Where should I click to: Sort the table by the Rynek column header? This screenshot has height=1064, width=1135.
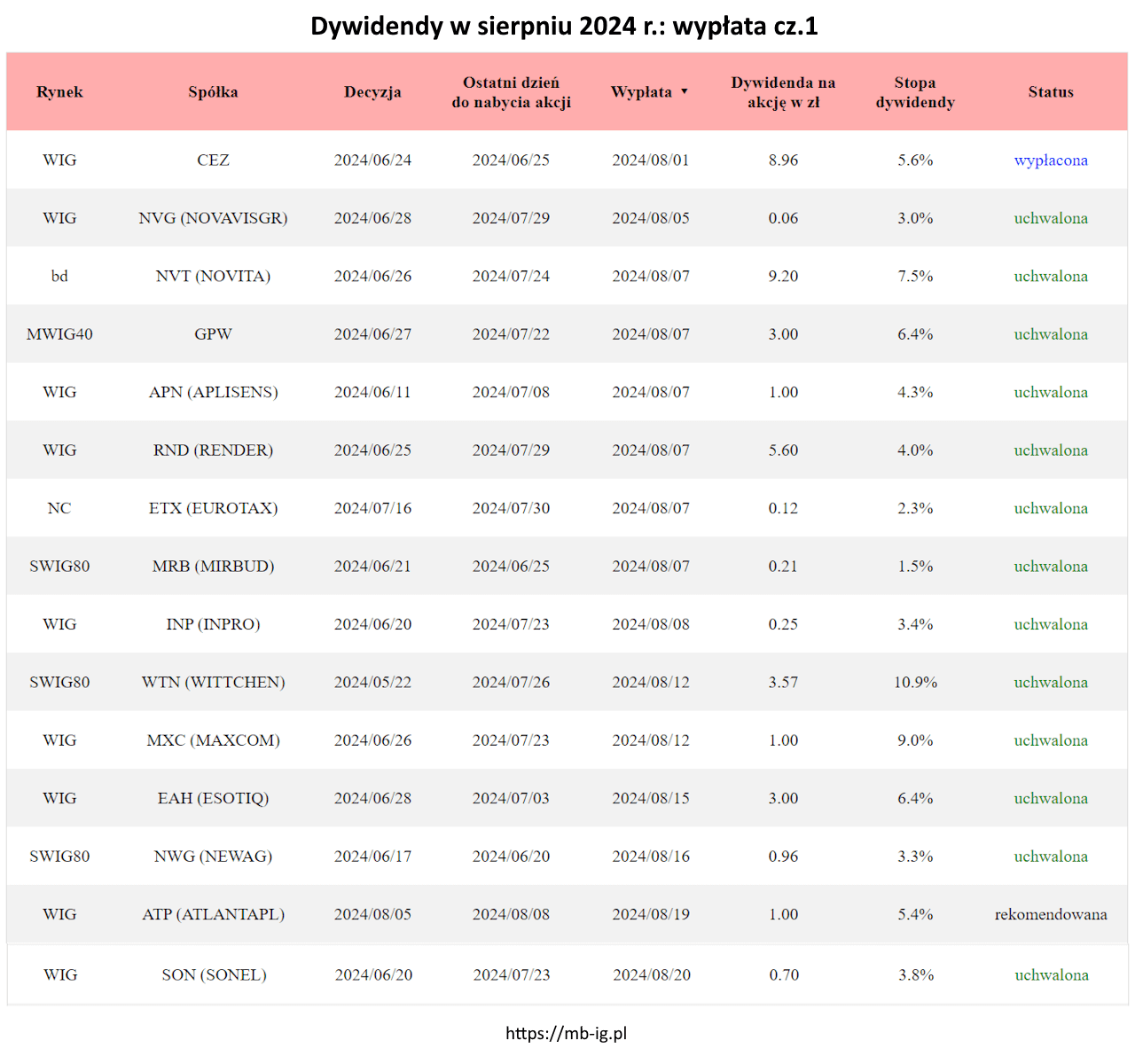(x=59, y=92)
